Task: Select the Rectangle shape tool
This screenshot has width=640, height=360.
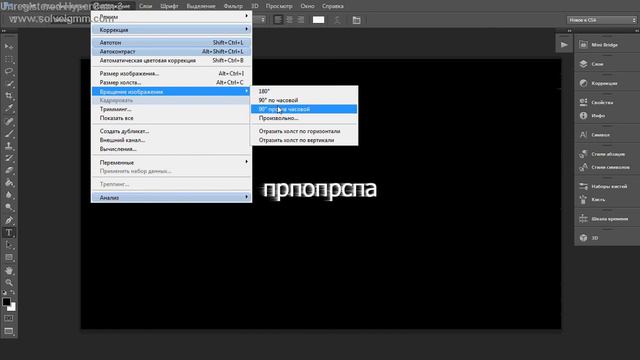Action: tap(9, 258)
